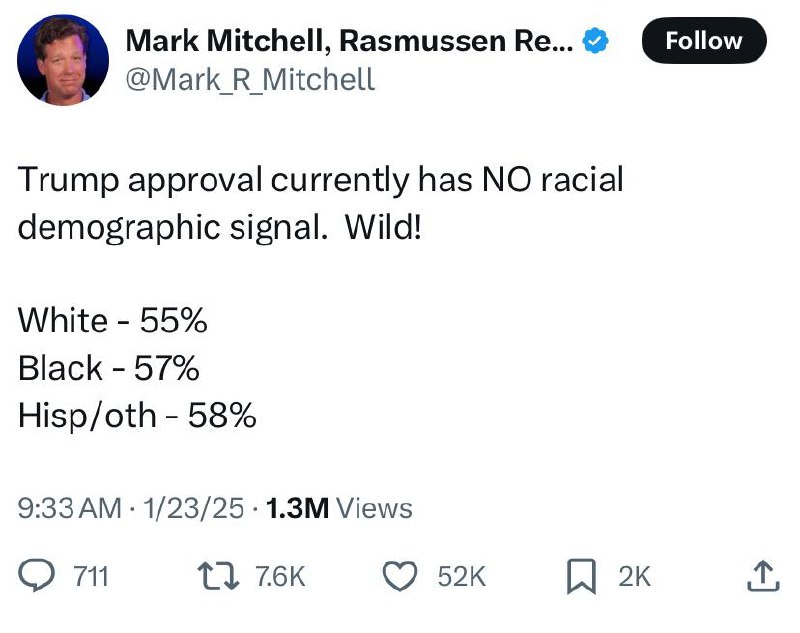
Task: Tap the reply speech bubble icon
Action: coord(36,576)
